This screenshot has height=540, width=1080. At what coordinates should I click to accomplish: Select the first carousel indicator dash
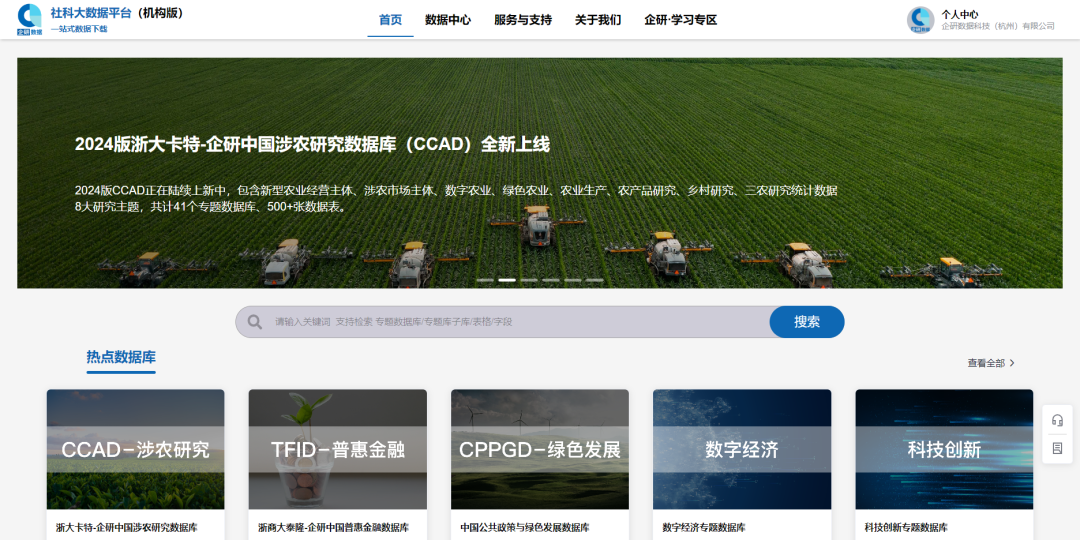(485, 280)
